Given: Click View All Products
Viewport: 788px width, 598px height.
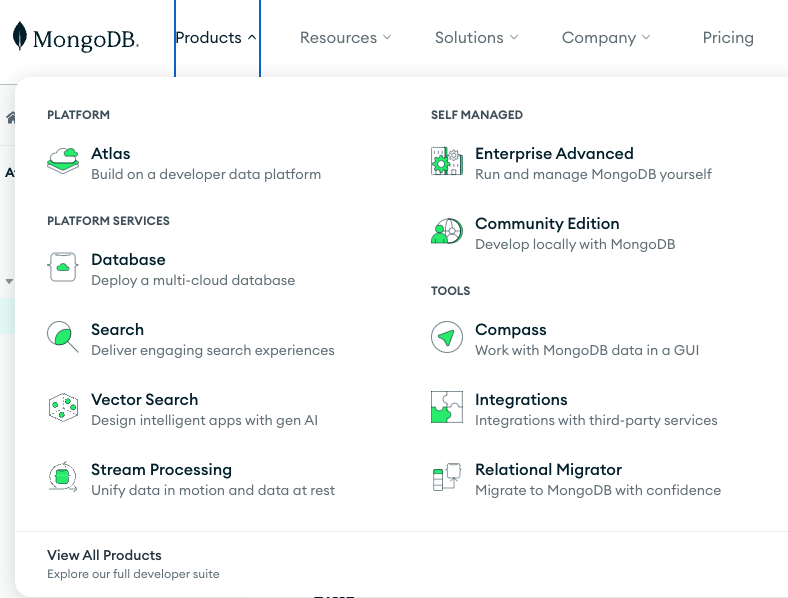Looking at the screenshot, I should pos(104,555).
